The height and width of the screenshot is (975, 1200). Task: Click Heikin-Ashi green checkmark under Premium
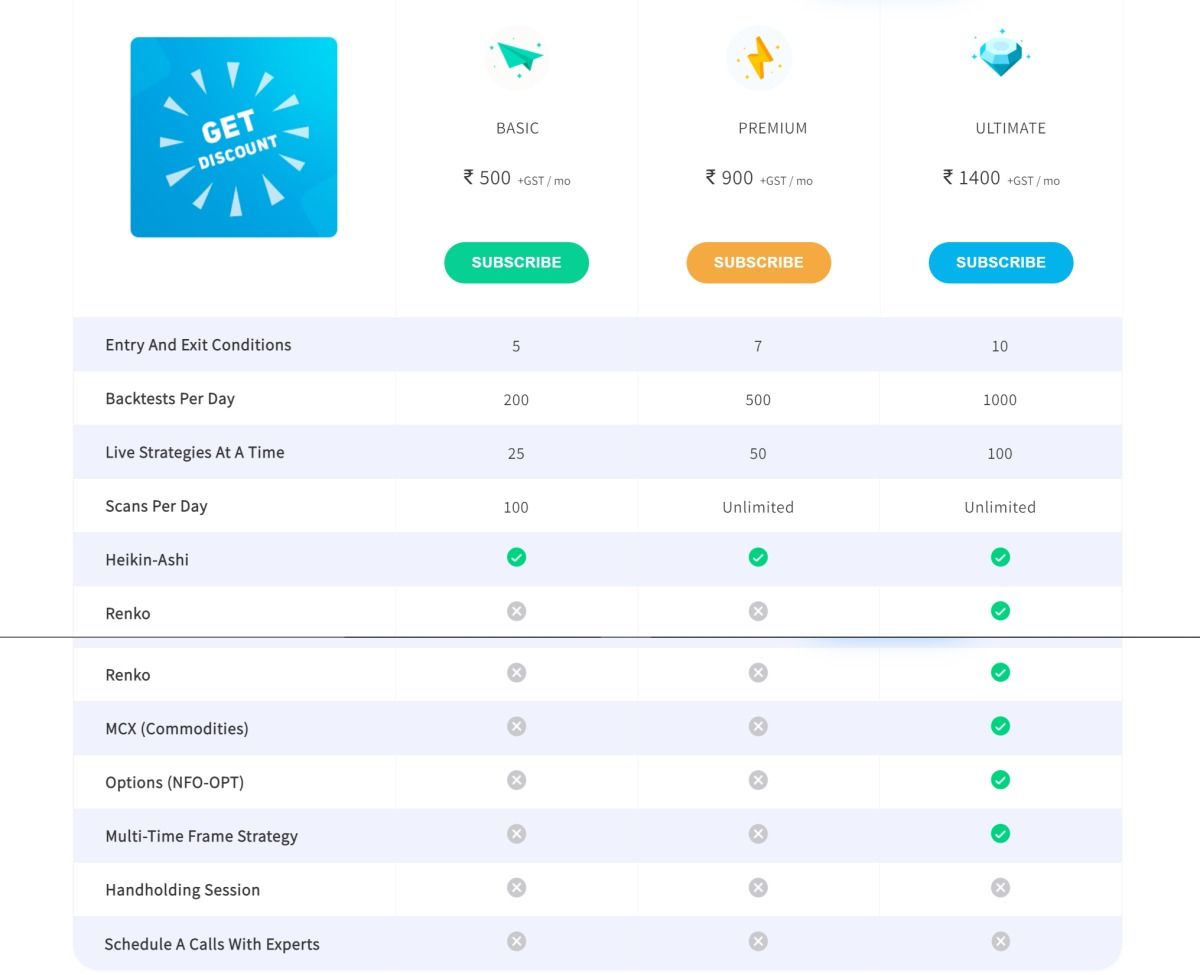[x=758, y=557]
